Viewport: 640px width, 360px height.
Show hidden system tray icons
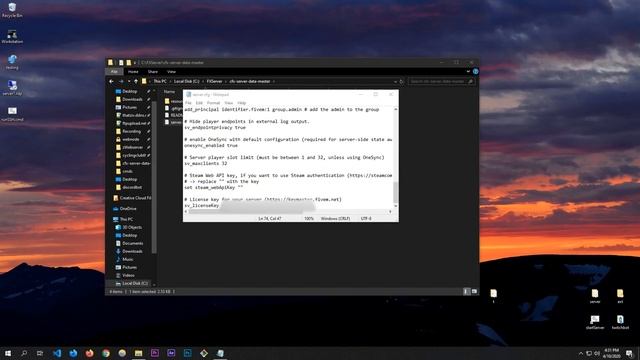click(x=581, y=353)
